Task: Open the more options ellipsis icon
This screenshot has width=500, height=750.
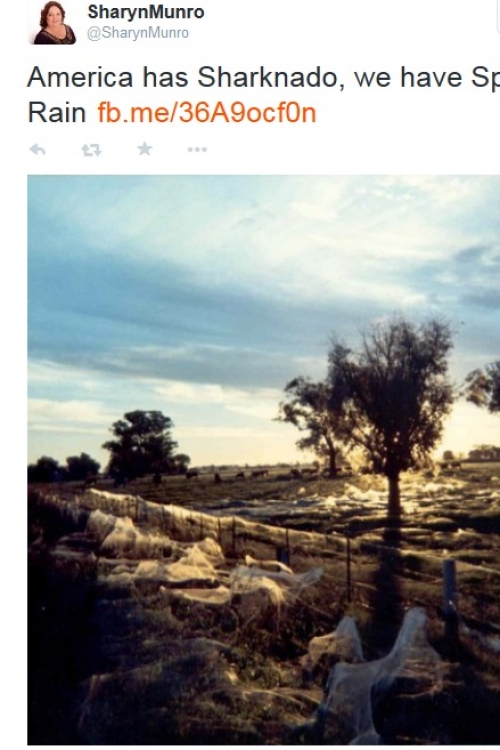Action: pos(197,150)
